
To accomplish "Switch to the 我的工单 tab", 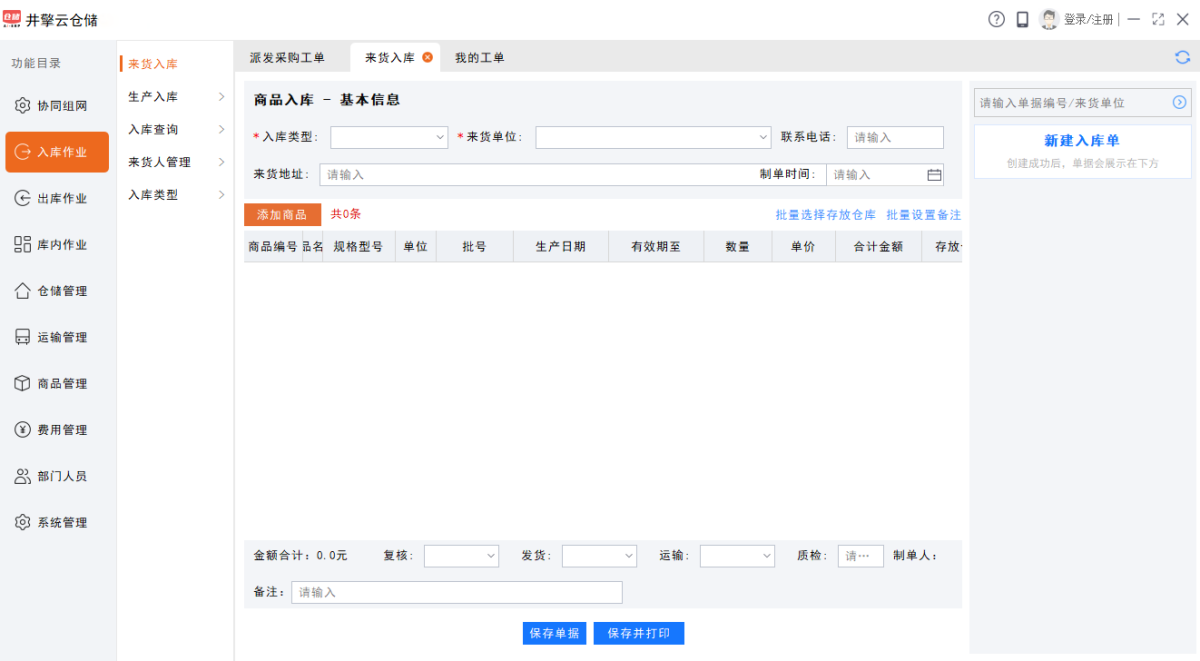I will (479, 58).
